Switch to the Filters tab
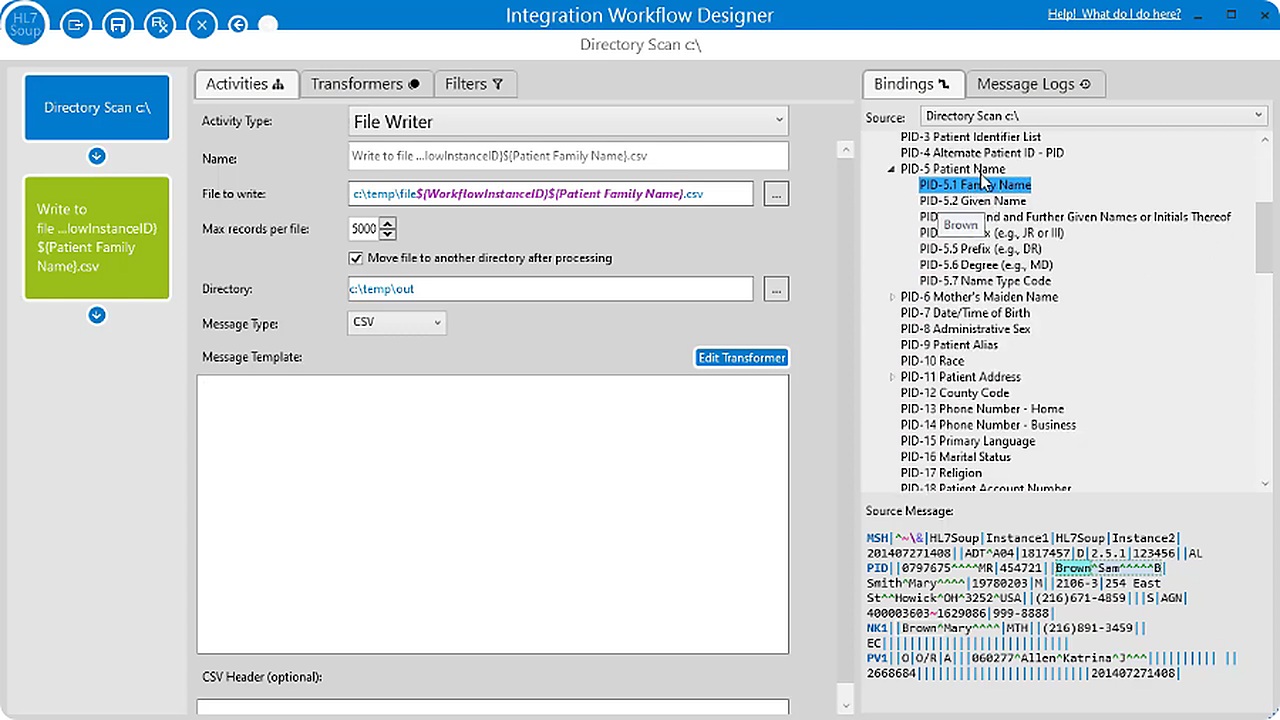The image size is (1280, 720). click(x=474, y=84)
